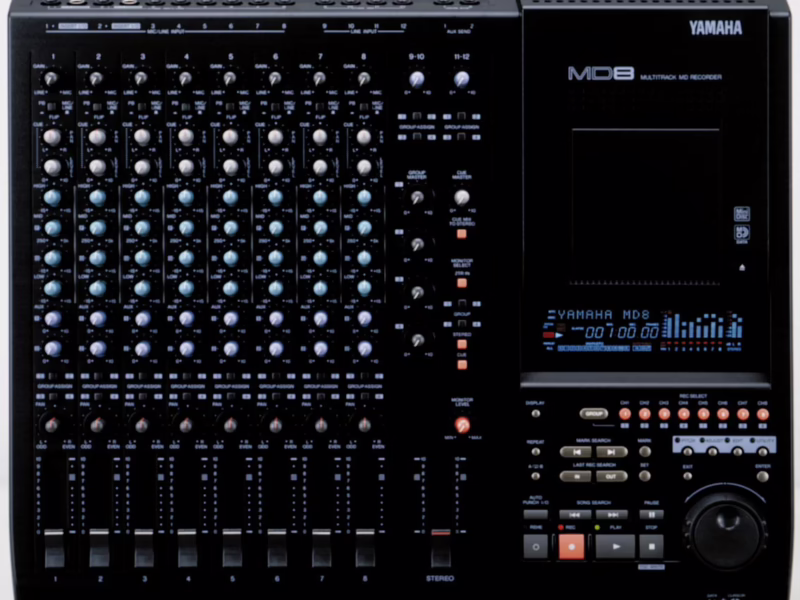800x600 pixels.
Task: Tap the DISPLAY button
Action: [536, 414]
